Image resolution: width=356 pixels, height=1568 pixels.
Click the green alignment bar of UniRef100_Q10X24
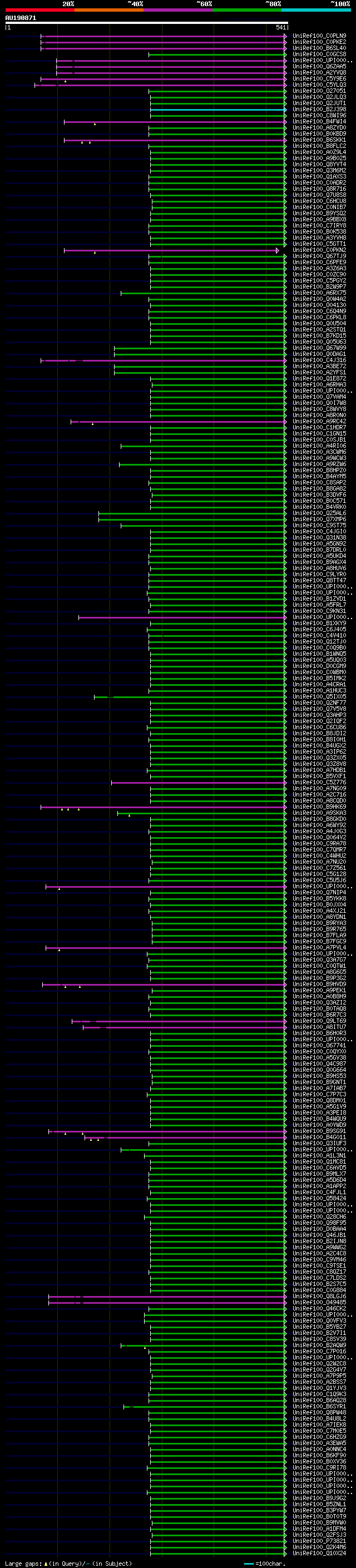click(x=219, y=1554)
